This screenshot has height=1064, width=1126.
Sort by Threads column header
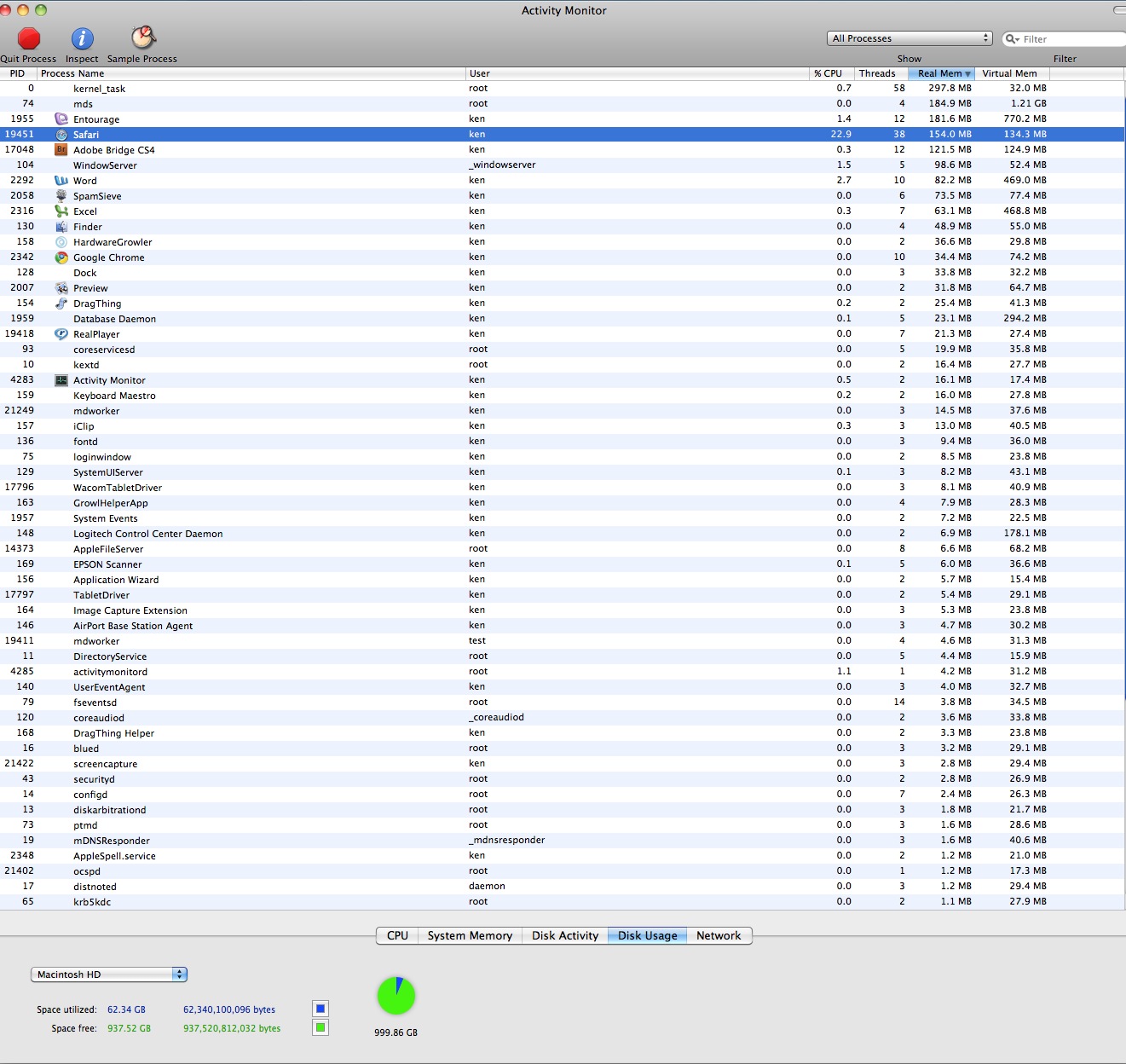coord(880,73)
